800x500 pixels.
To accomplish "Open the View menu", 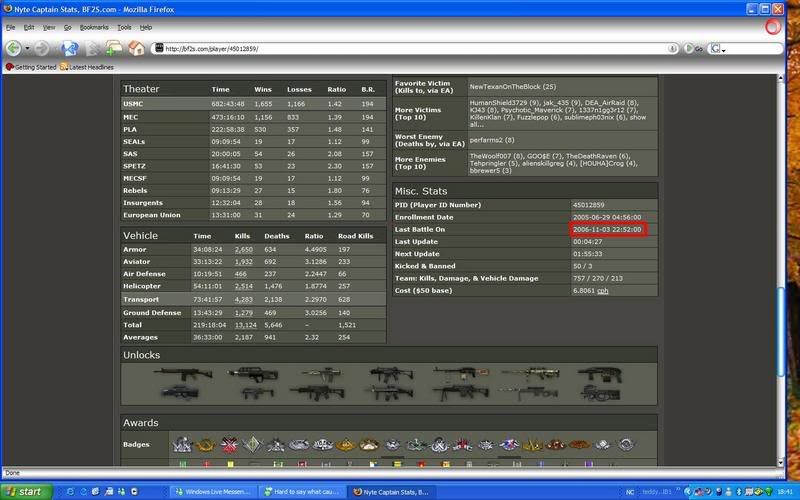I will [49, 28].
